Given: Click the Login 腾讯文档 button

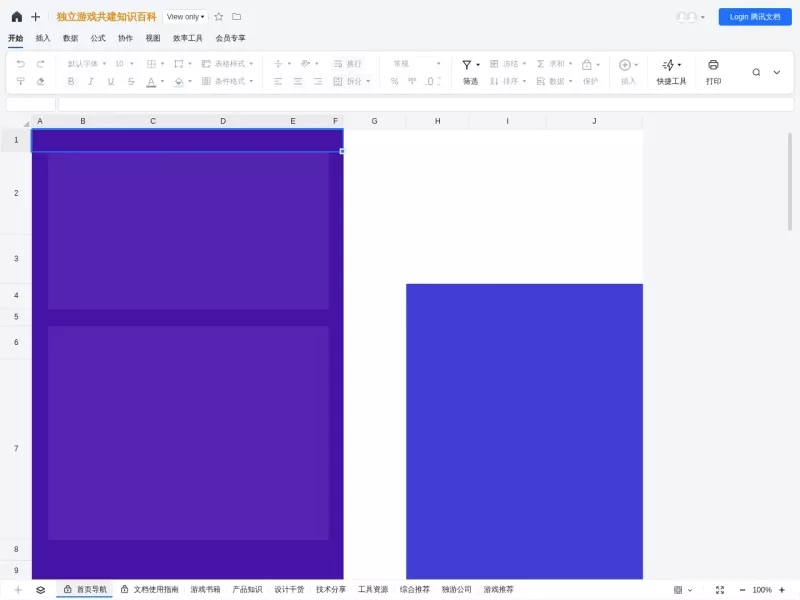Looking at the screenshot, I should [x=755, y=17].
